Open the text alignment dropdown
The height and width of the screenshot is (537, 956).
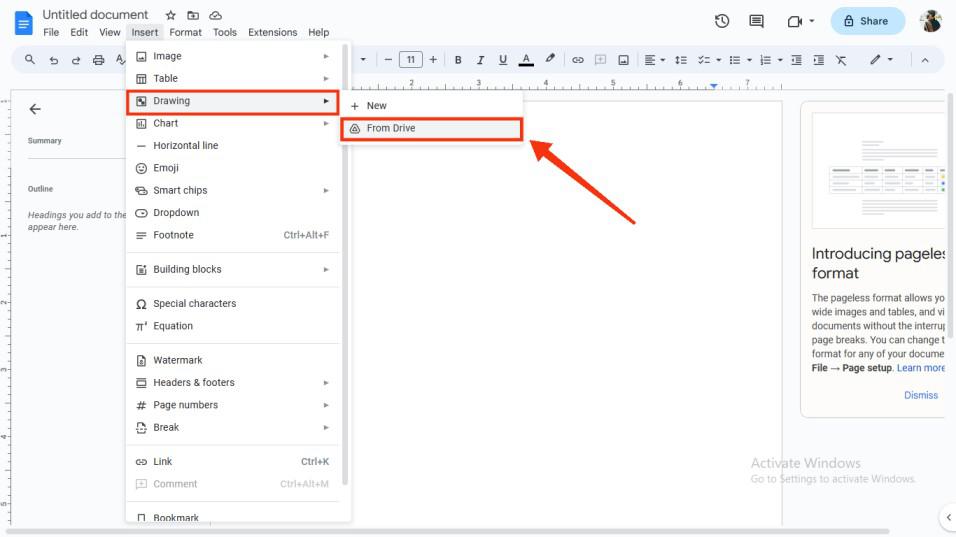(x=654, y=60)
